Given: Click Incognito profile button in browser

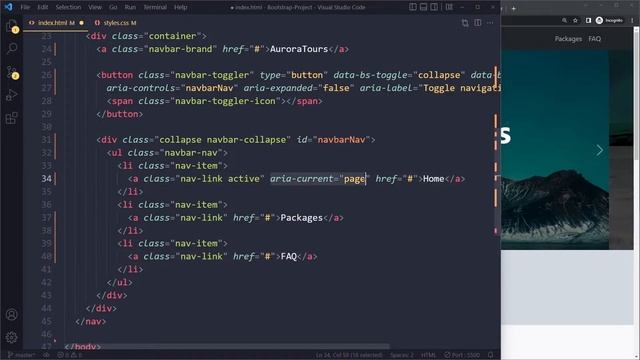Looking at the screenshot, I should pos(609,20).
